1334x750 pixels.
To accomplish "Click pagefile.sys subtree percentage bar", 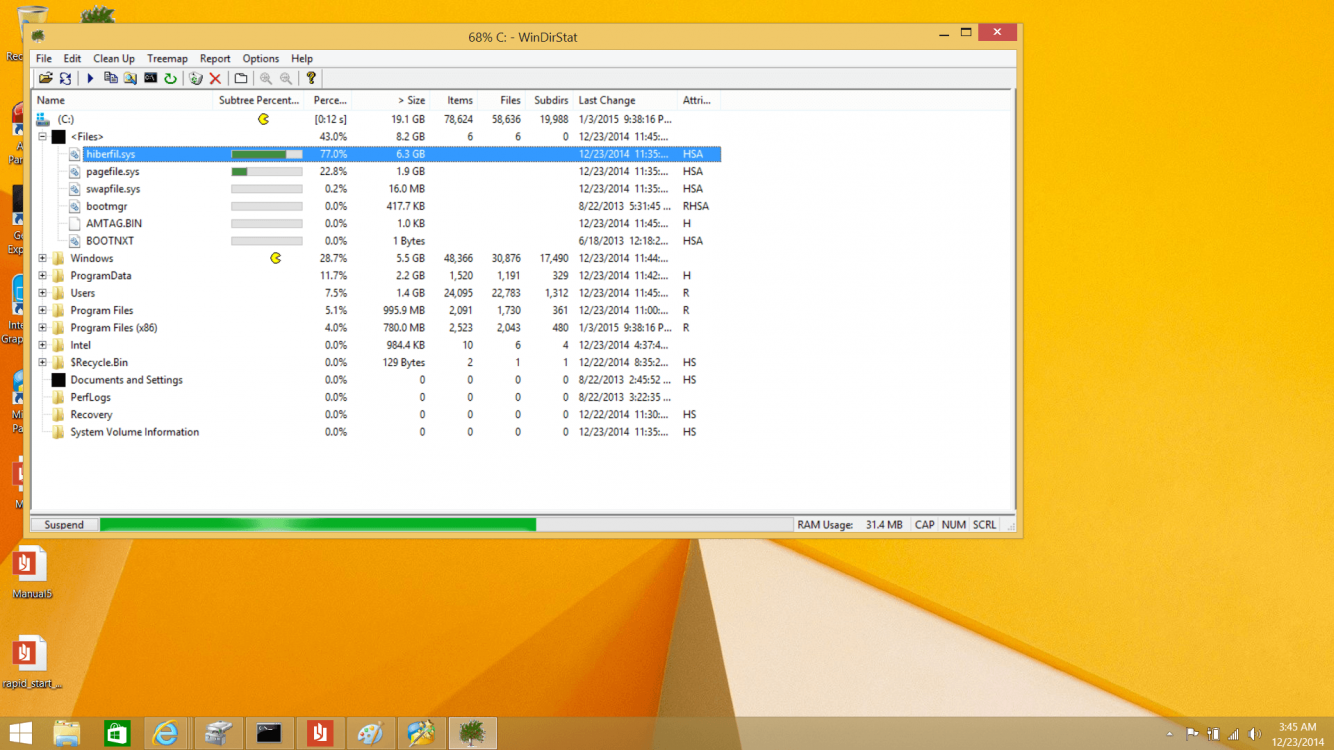I will click(x=267, y=172).
